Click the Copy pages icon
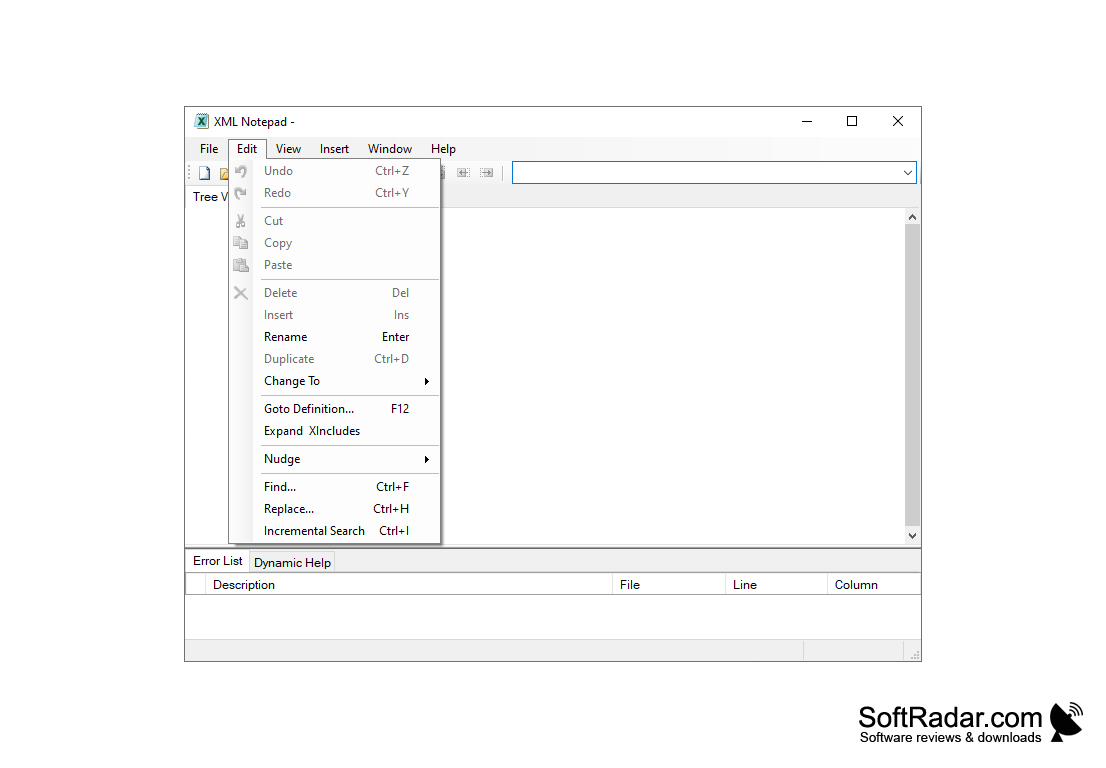This screenshot has height=768, width=1106. 241,243
